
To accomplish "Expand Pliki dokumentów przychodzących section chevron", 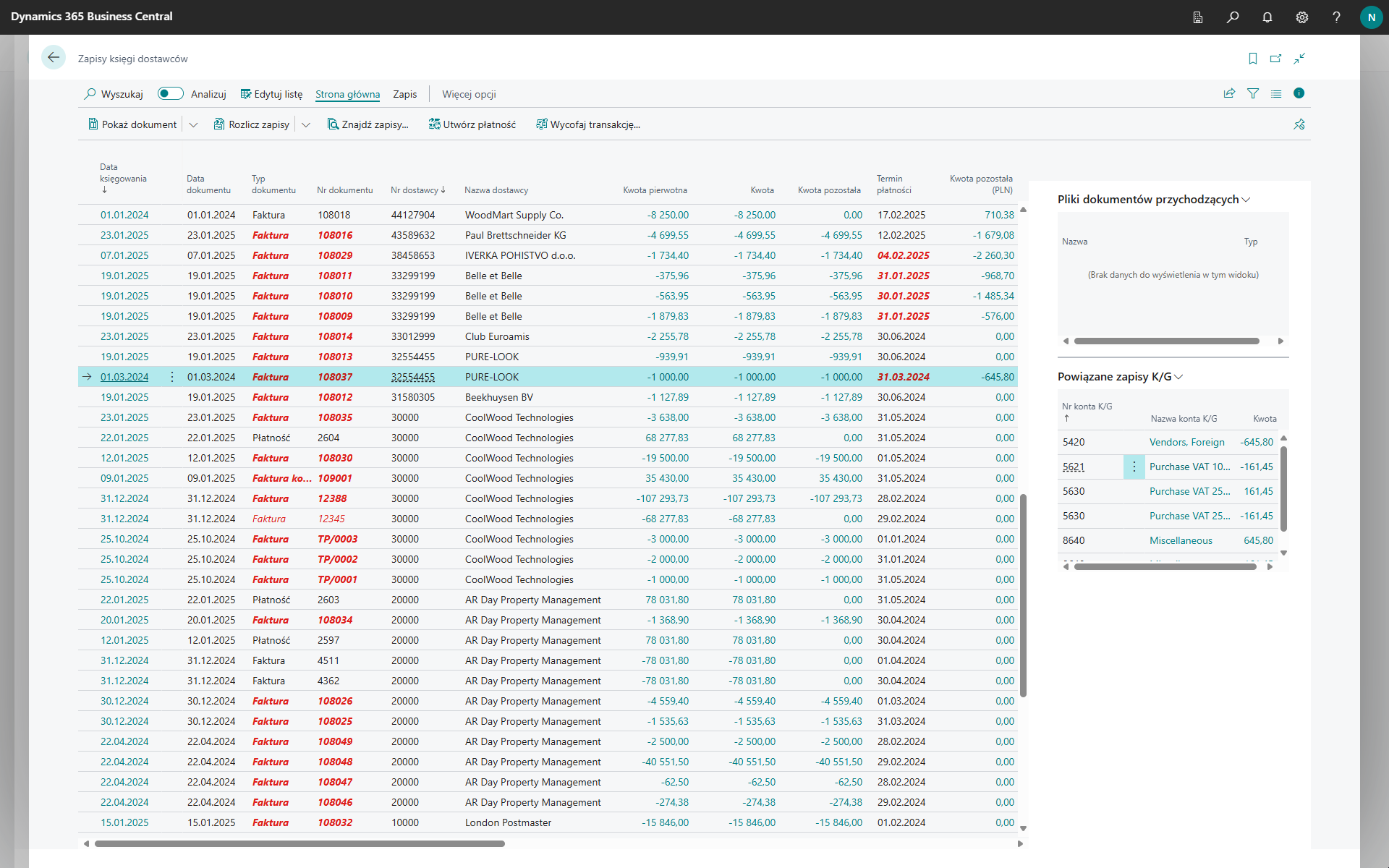I will coord(1246,200).
